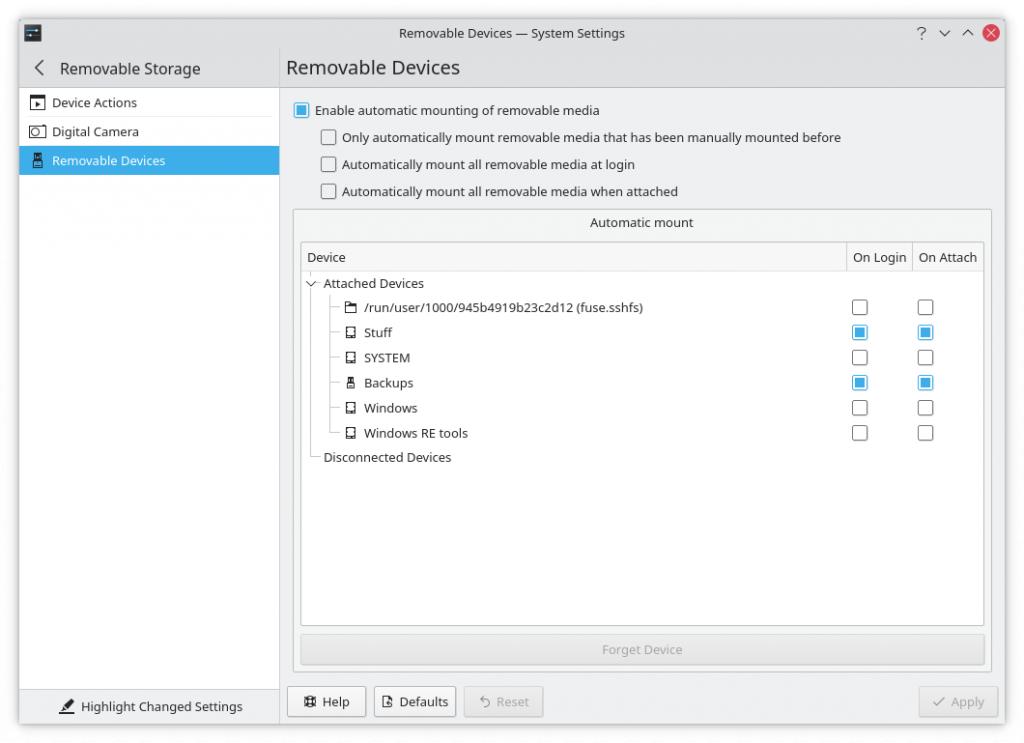Image resolution: width=1024 pixels, height=743 pixels.
Task: Select Windows RE tools device row
Action: point(415,434)
